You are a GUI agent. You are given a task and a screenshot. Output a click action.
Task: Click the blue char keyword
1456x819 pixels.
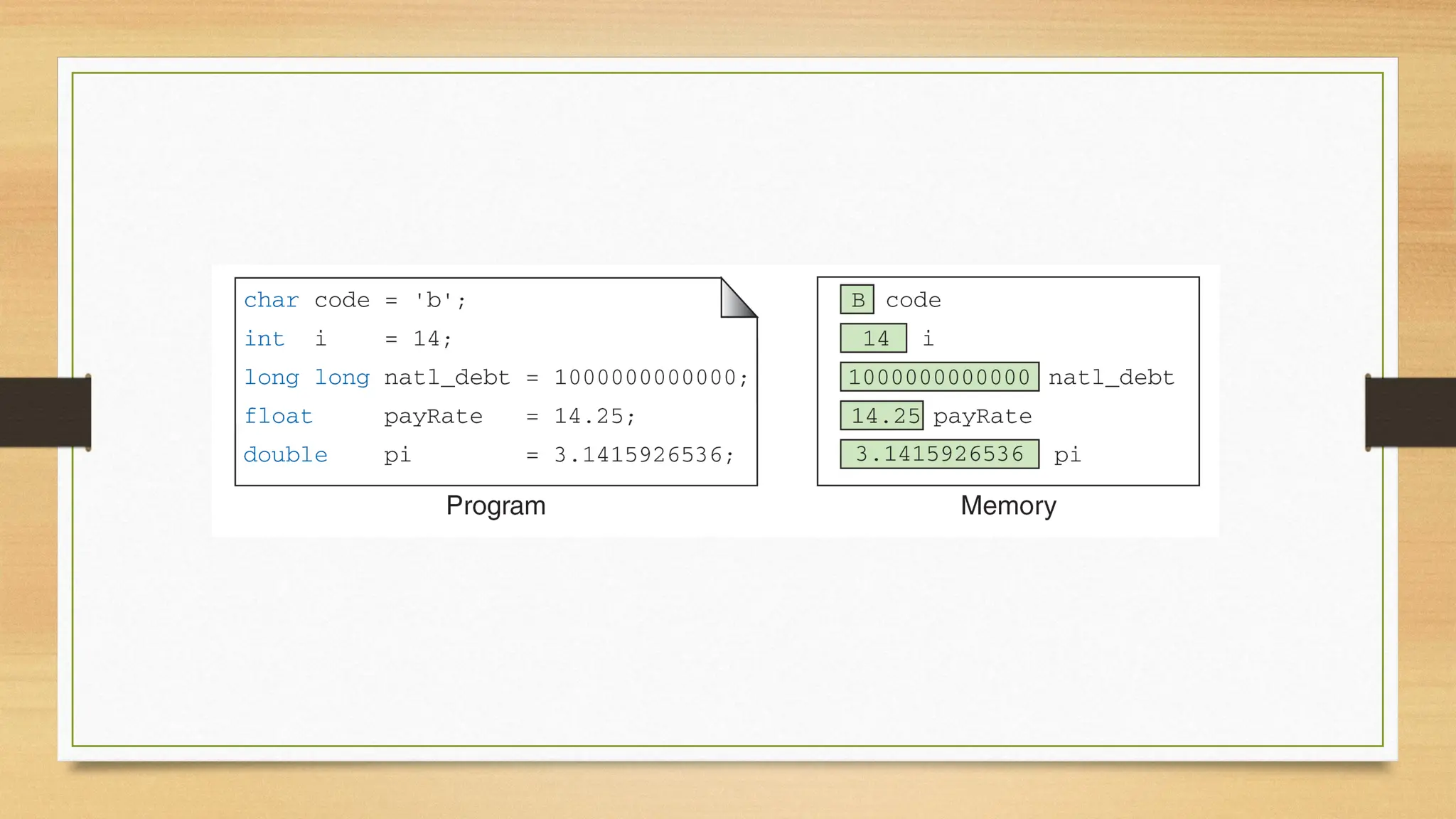[271, 300]
